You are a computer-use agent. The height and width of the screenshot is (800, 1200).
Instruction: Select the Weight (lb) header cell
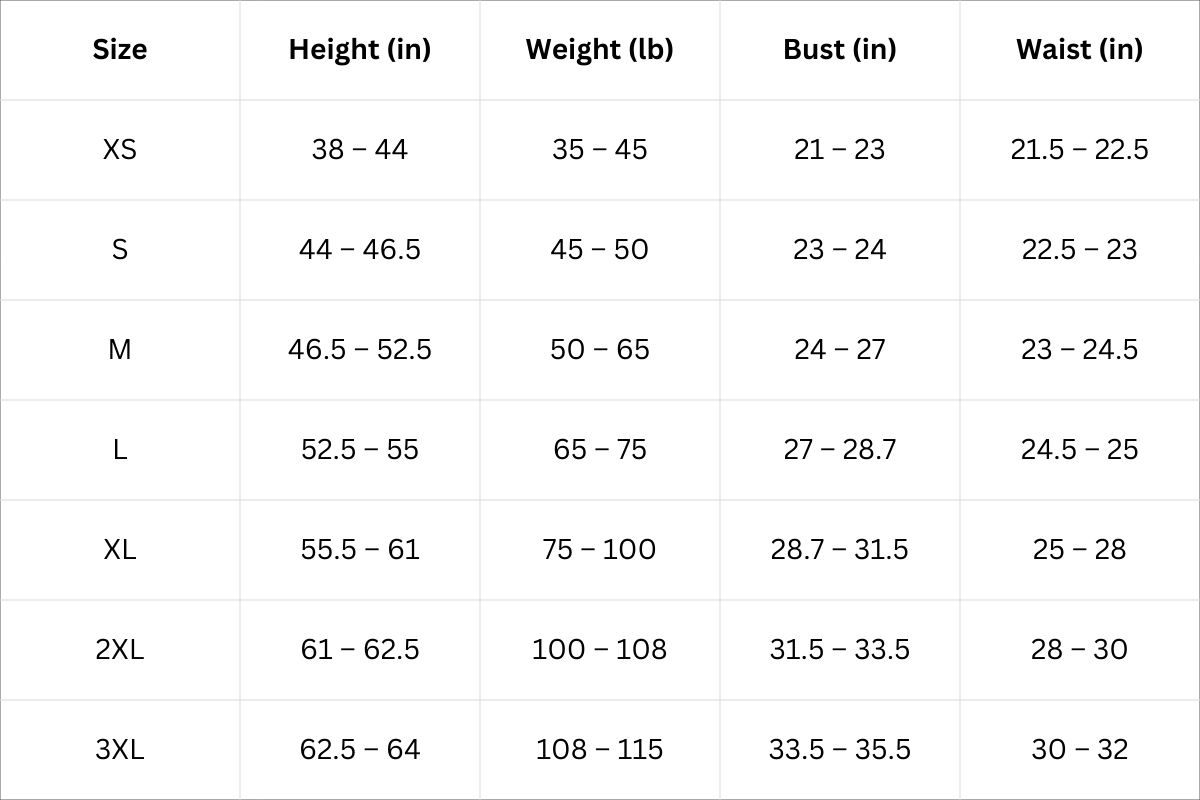tap(600, 50)
